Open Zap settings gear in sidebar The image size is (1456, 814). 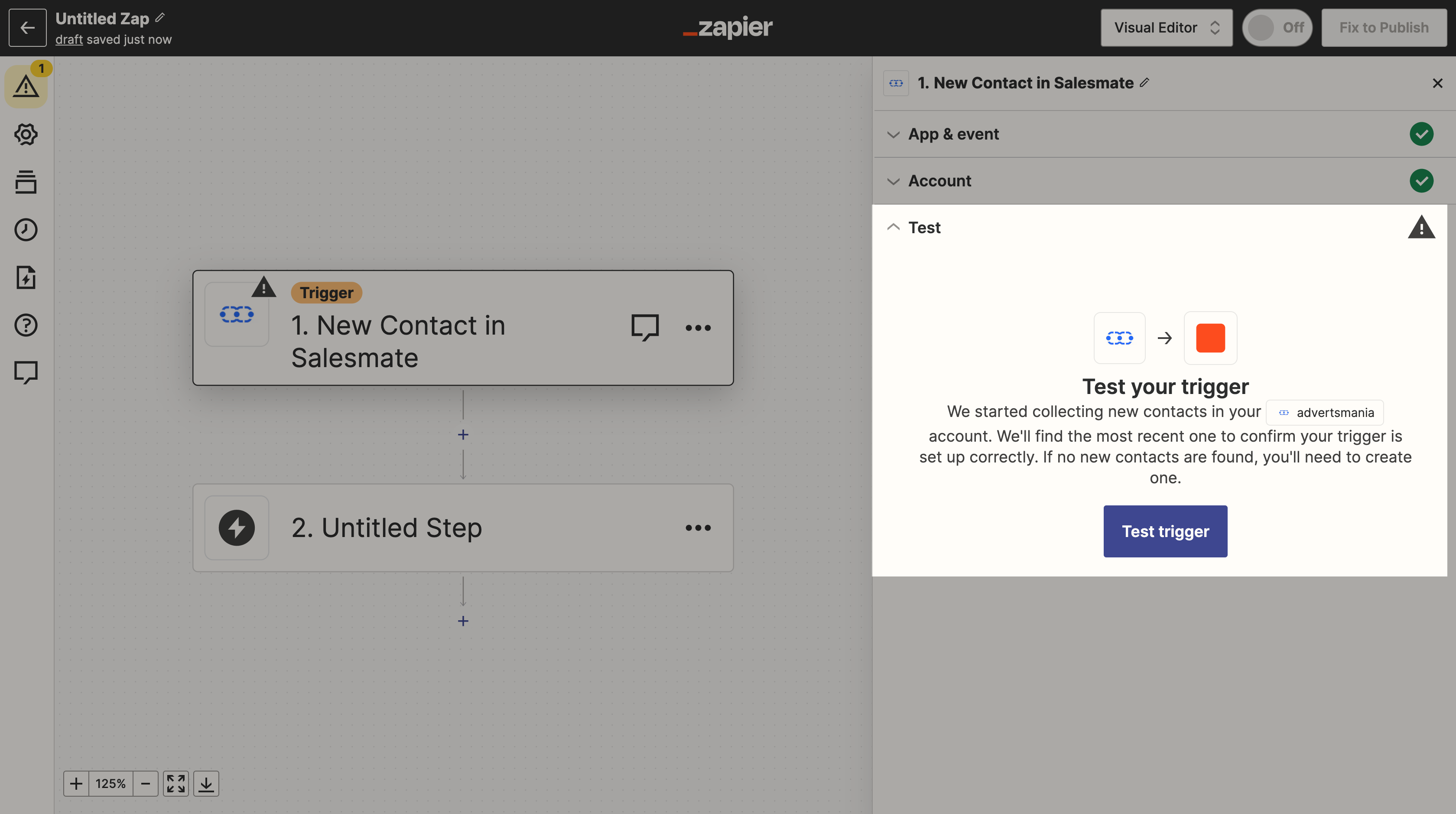point(26,134)
